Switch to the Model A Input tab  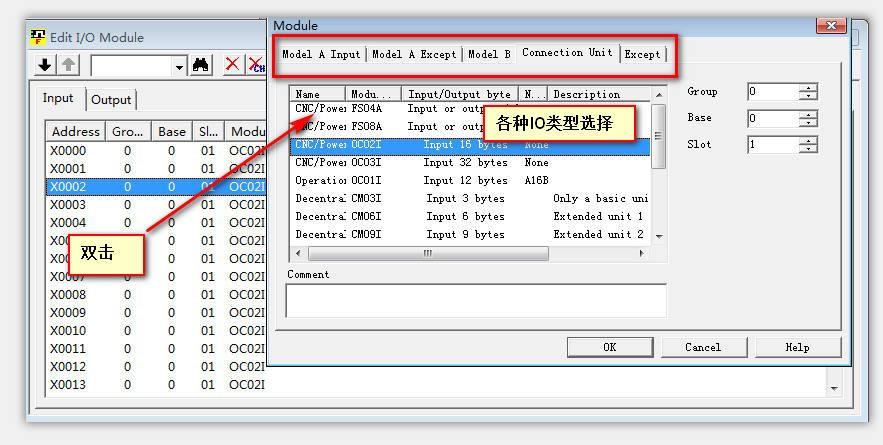tap(320, 54)
